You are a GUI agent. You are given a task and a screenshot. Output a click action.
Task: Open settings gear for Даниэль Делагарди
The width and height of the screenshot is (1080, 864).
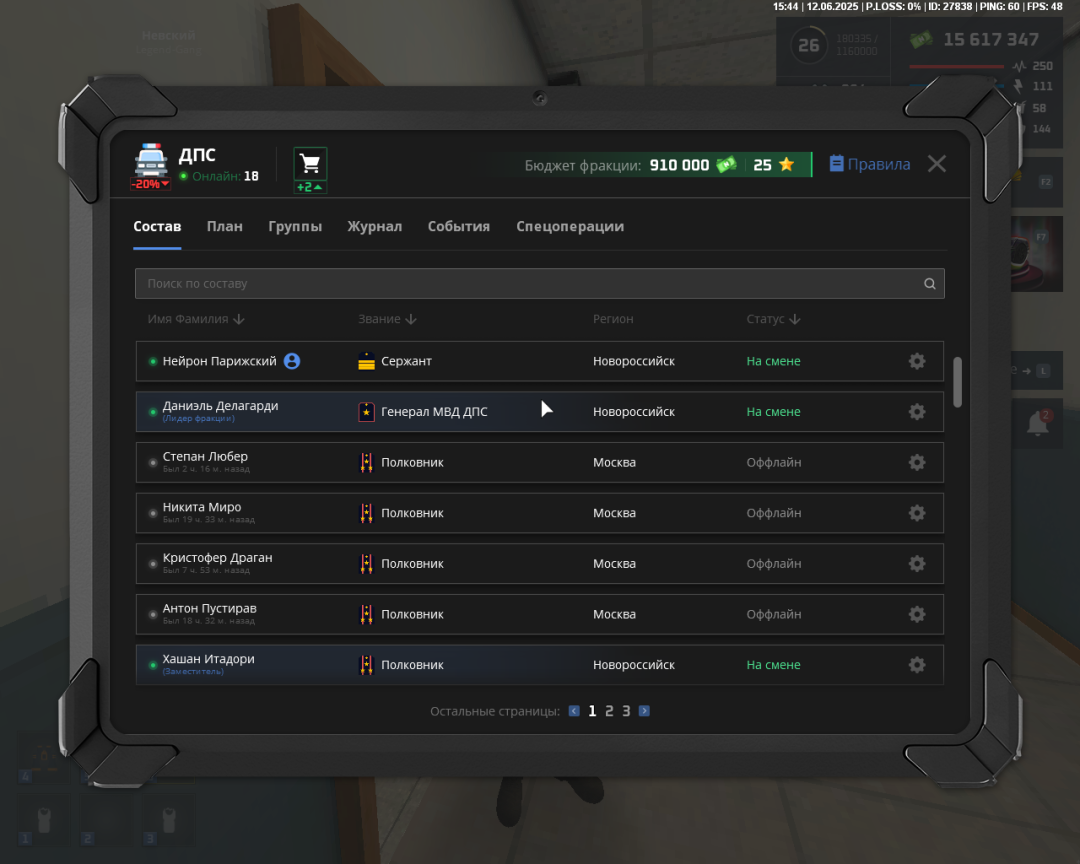pos(917,412)
